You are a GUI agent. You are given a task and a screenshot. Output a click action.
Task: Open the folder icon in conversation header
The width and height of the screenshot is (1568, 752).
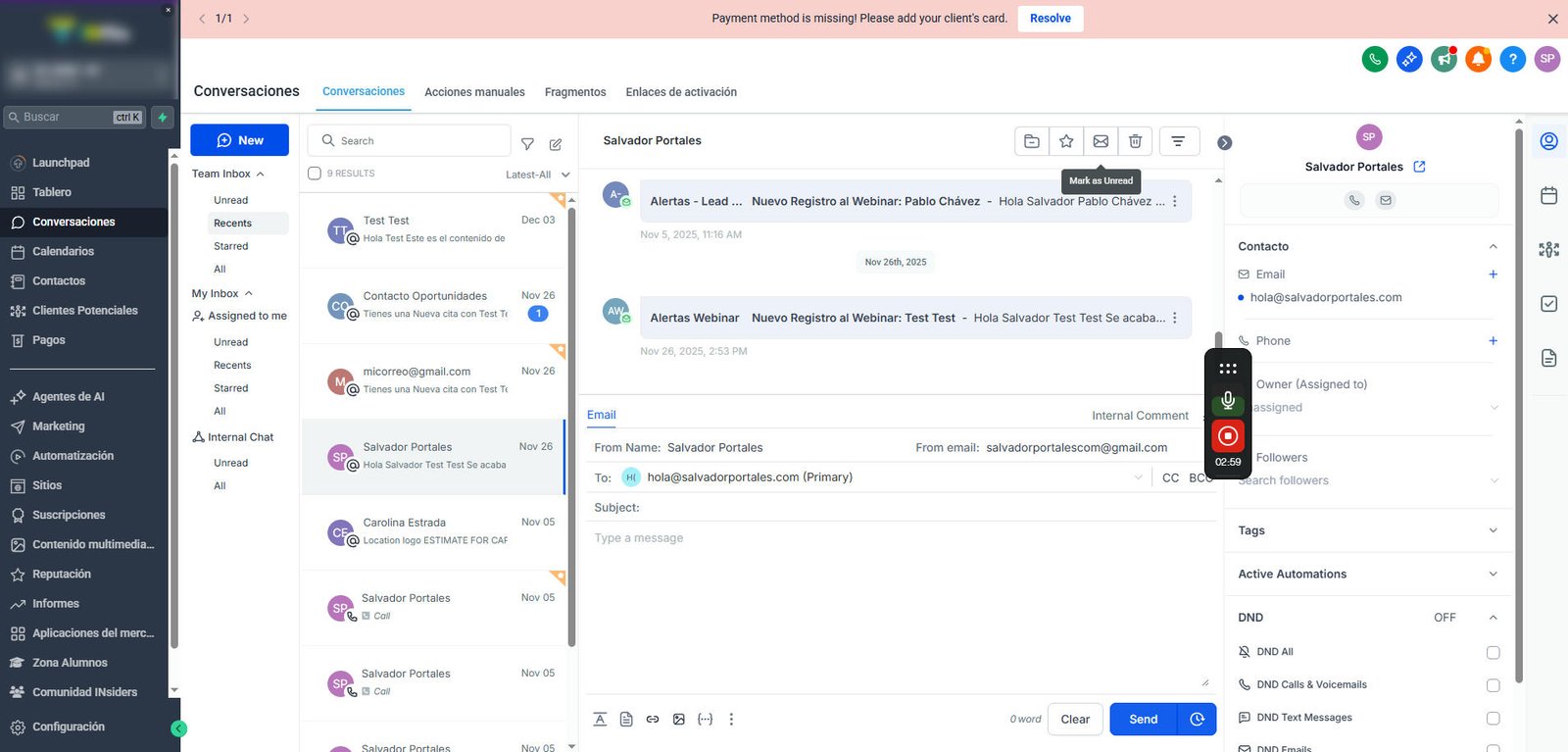click(1032, 141)
